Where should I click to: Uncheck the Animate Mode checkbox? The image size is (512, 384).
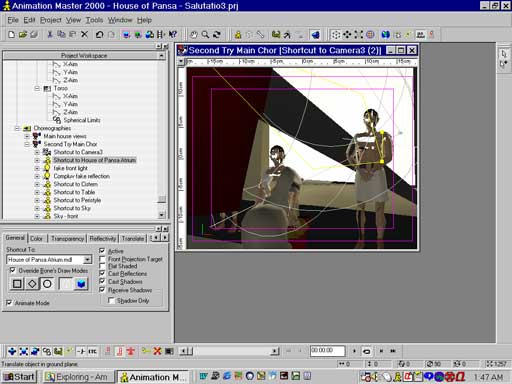pos(9,303)
